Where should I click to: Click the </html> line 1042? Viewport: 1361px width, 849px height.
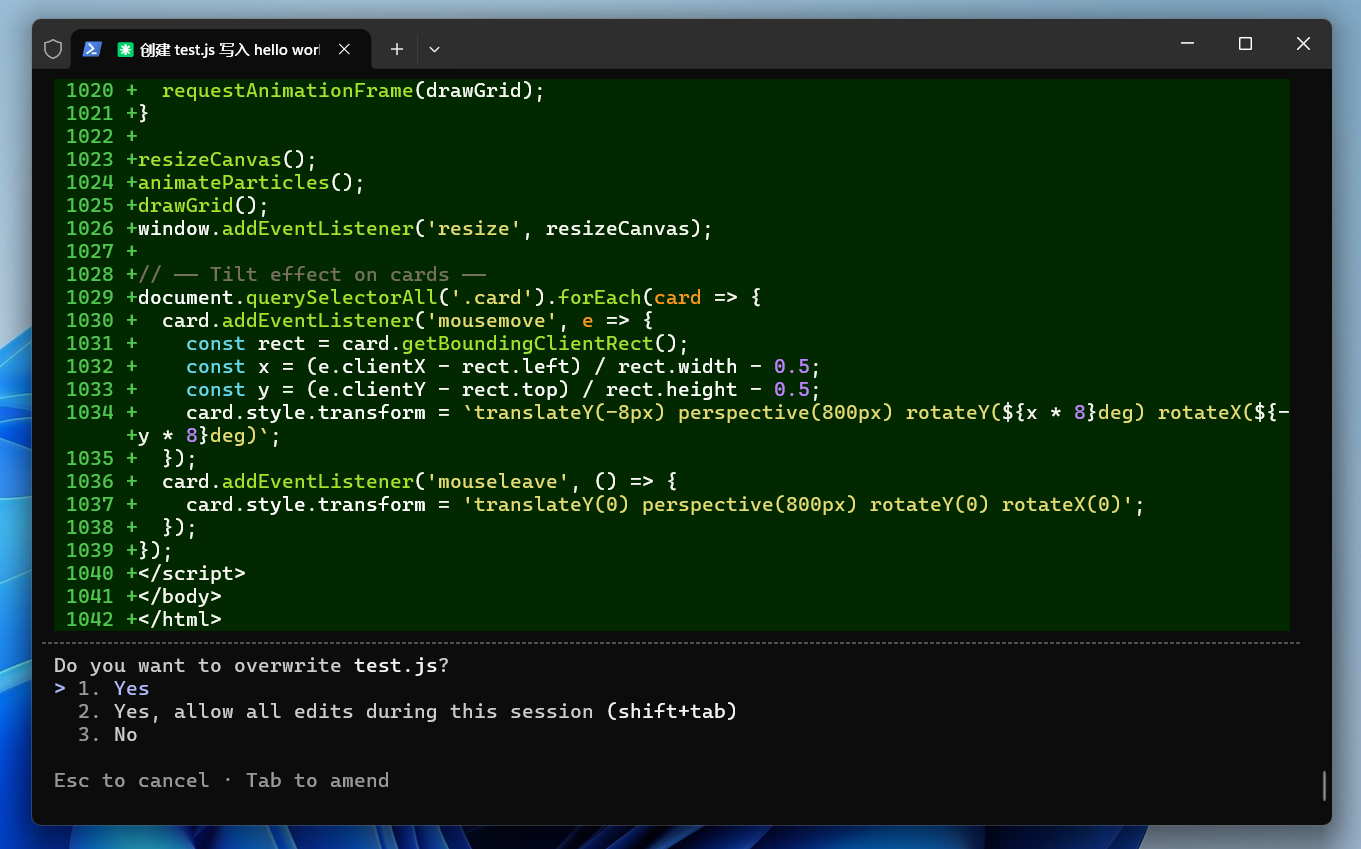(x=179, y=619)
